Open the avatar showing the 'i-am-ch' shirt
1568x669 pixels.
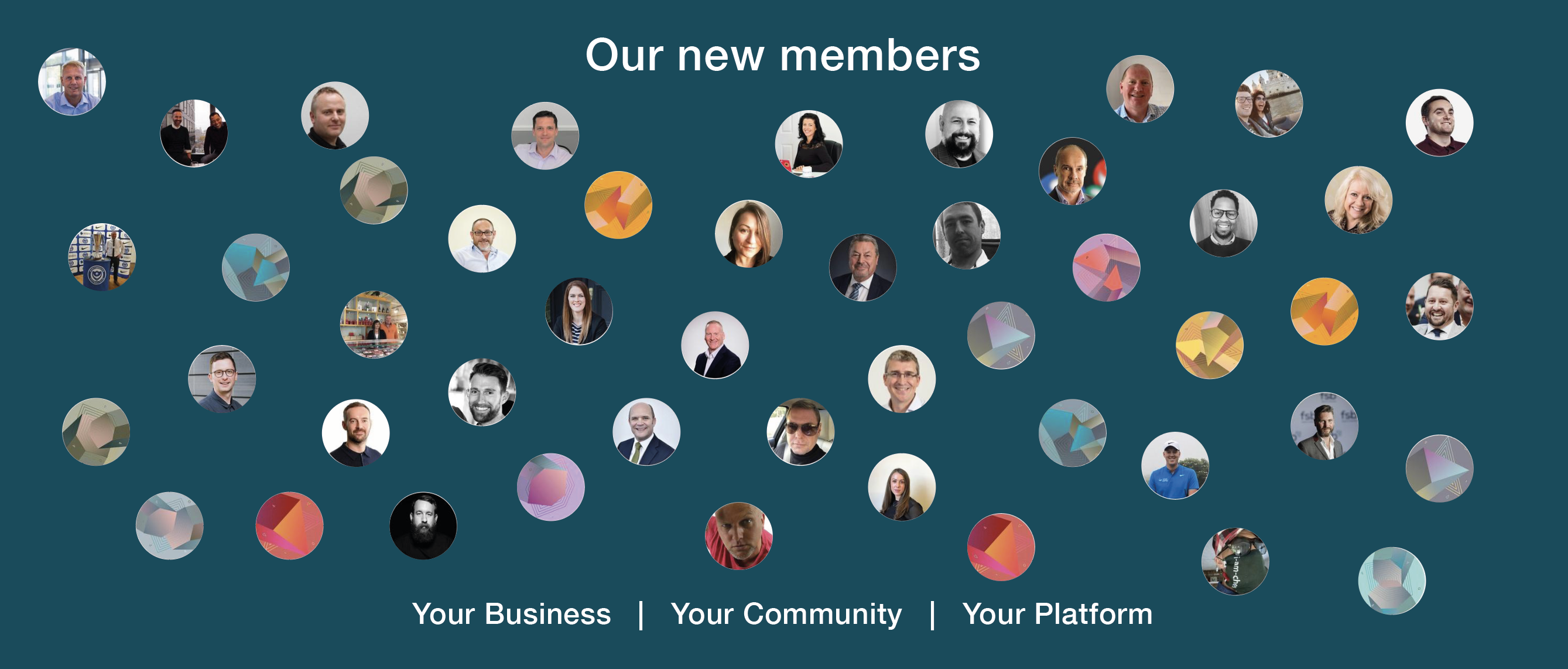pos(1235,561)
